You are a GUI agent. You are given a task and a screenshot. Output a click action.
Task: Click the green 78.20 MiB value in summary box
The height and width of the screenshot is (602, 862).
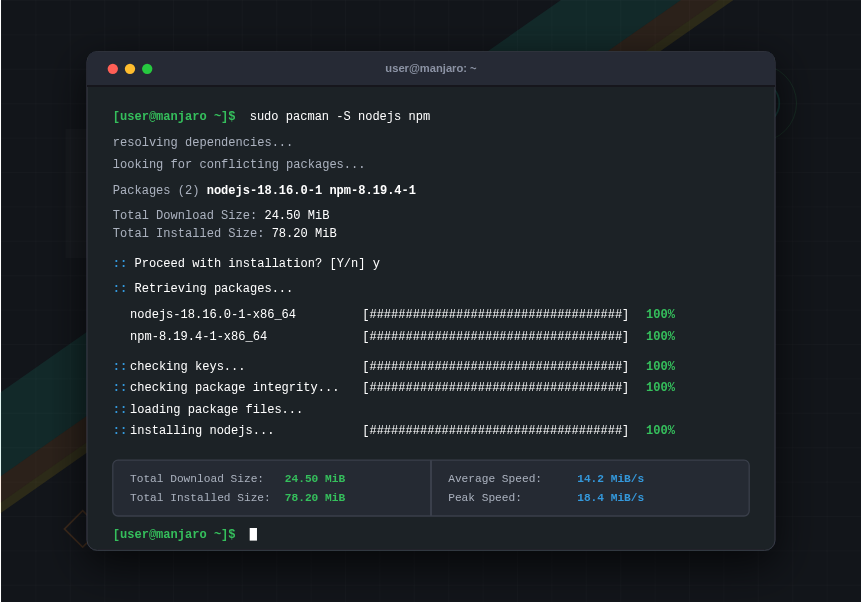click(x=315, y=498)
